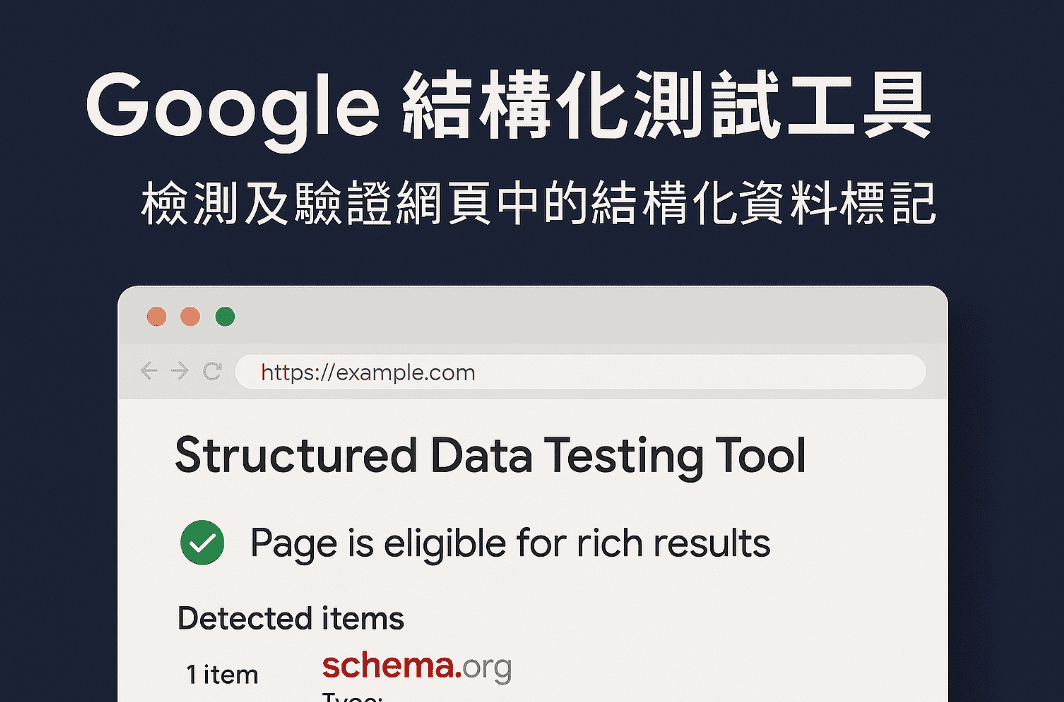Image resolution: width=1064 pixels, height=702 pixels.
Task: Open the schema.org logo link
Action: click(x=417, y=667)
